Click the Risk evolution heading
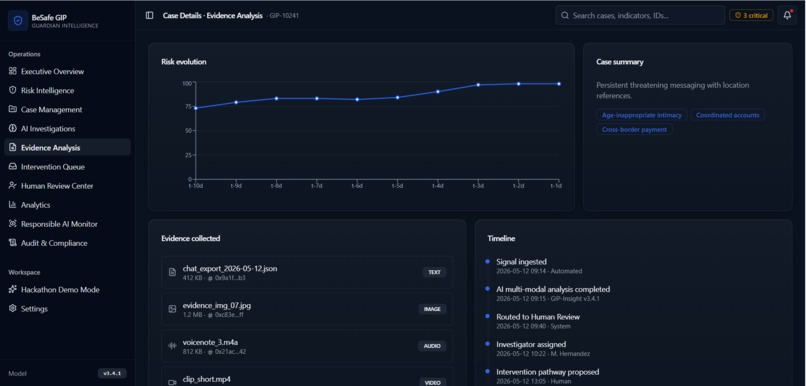The height and width of the screenshot is (386, 806). point(184,62)
